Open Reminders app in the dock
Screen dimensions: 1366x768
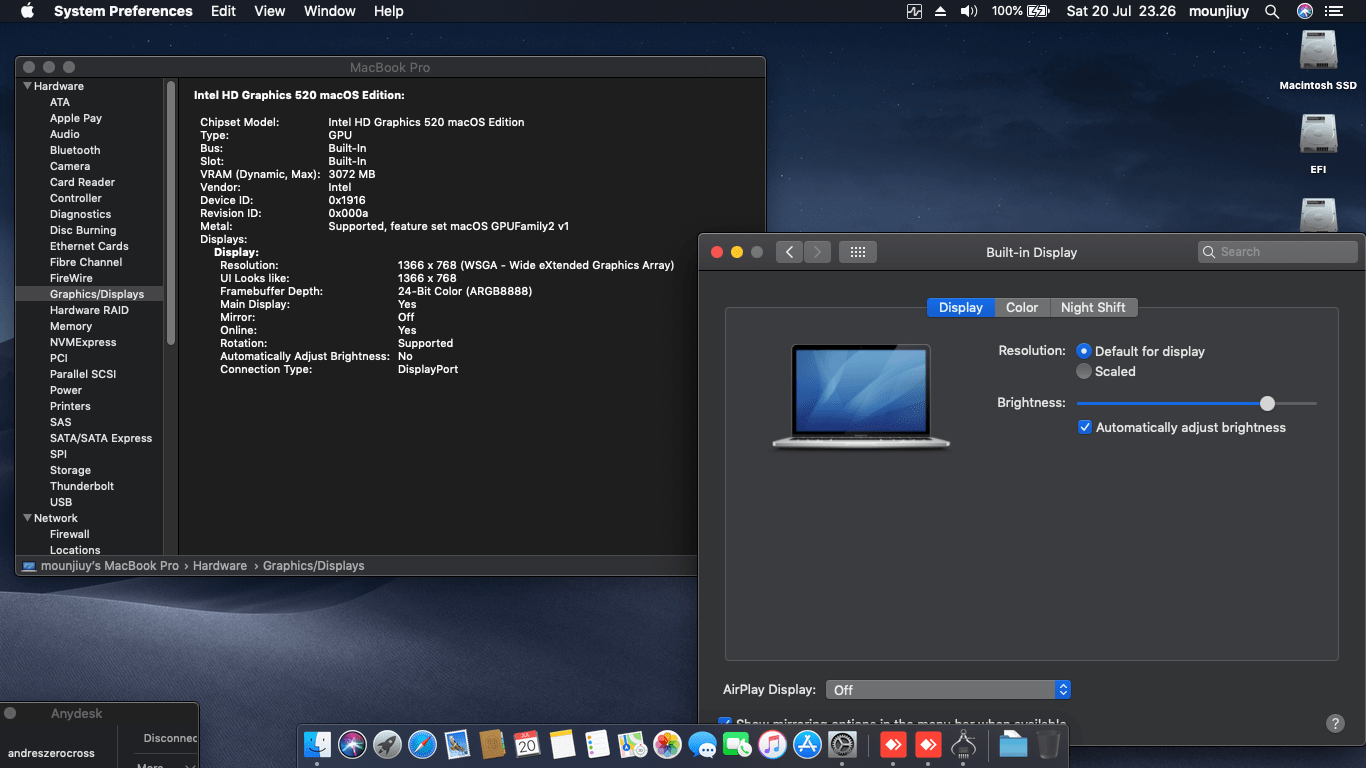tap(597, 744)
